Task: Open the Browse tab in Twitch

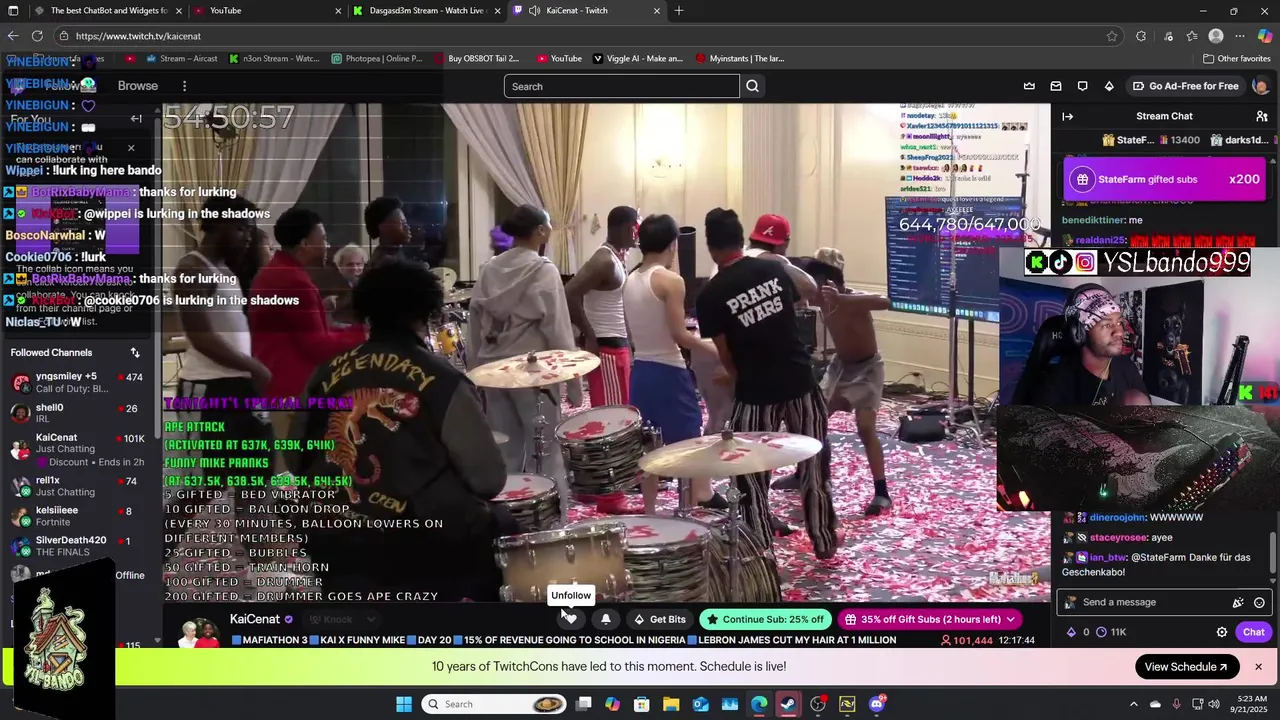Action: click(x=138, y=86)
